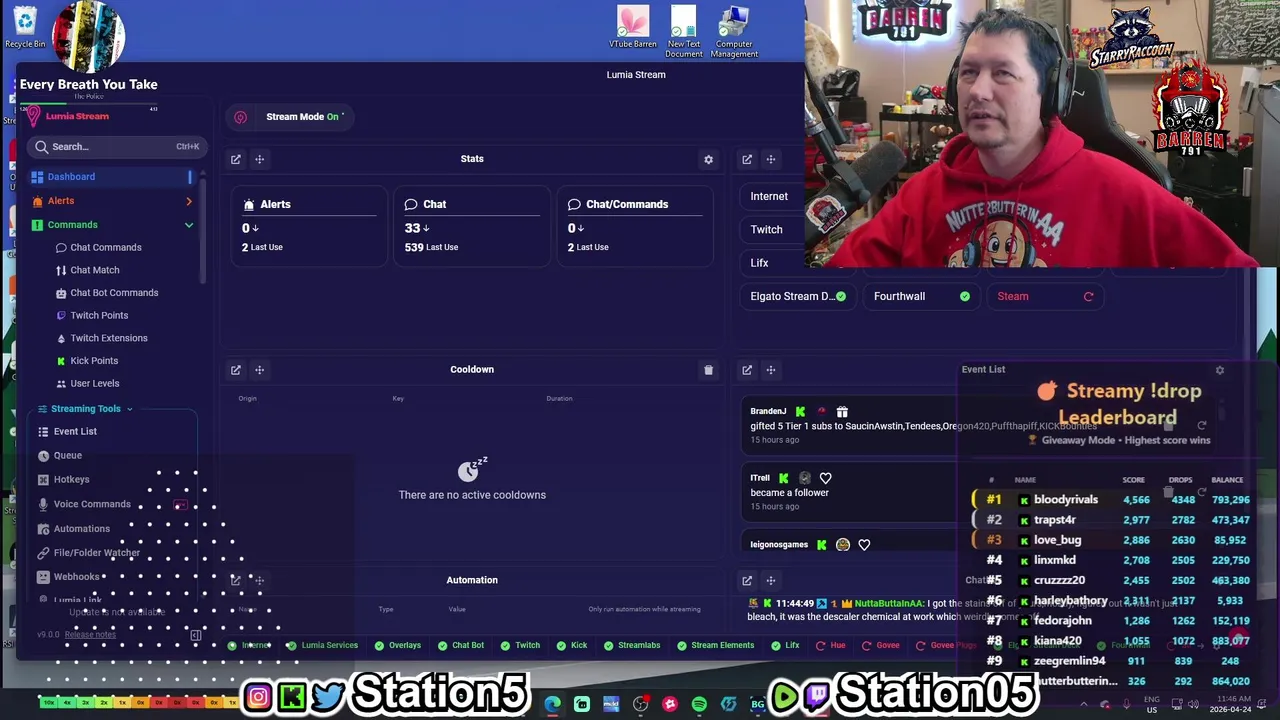Click the Search input field

point(117,147)
